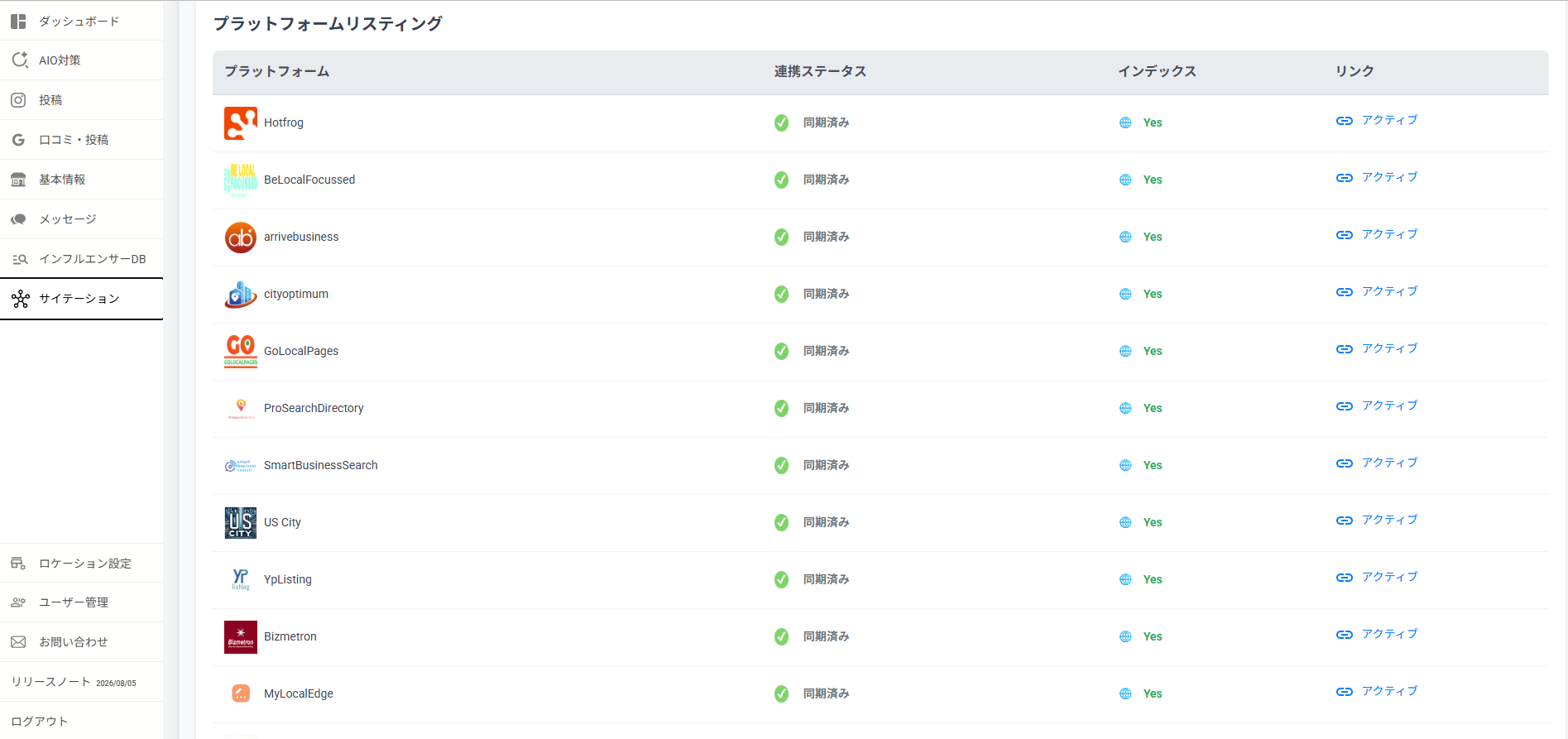This screenshot has width=1568, height=739.
Task: Open the ダッシュボード sidebar item
Action: tap(81, 21)
